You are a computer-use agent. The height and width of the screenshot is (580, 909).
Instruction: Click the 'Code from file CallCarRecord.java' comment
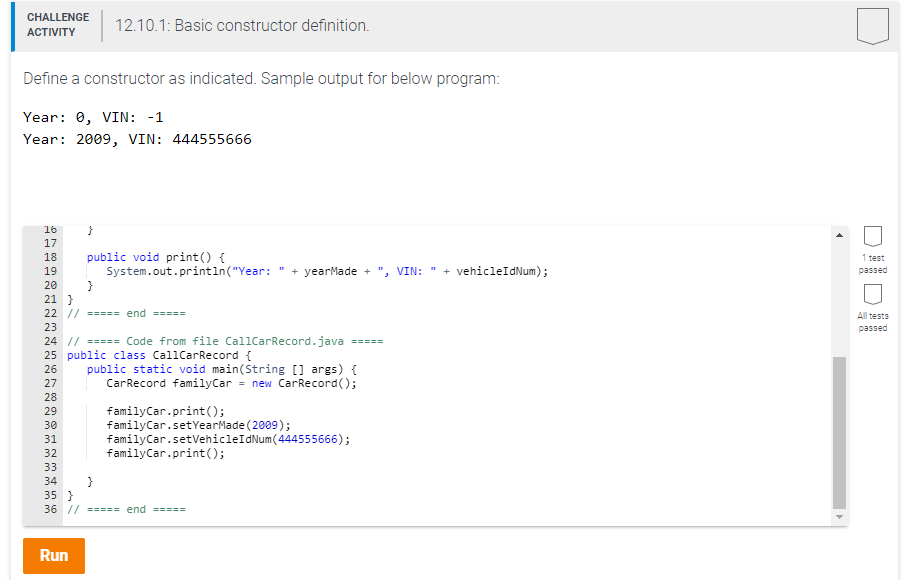coord(225,341)
